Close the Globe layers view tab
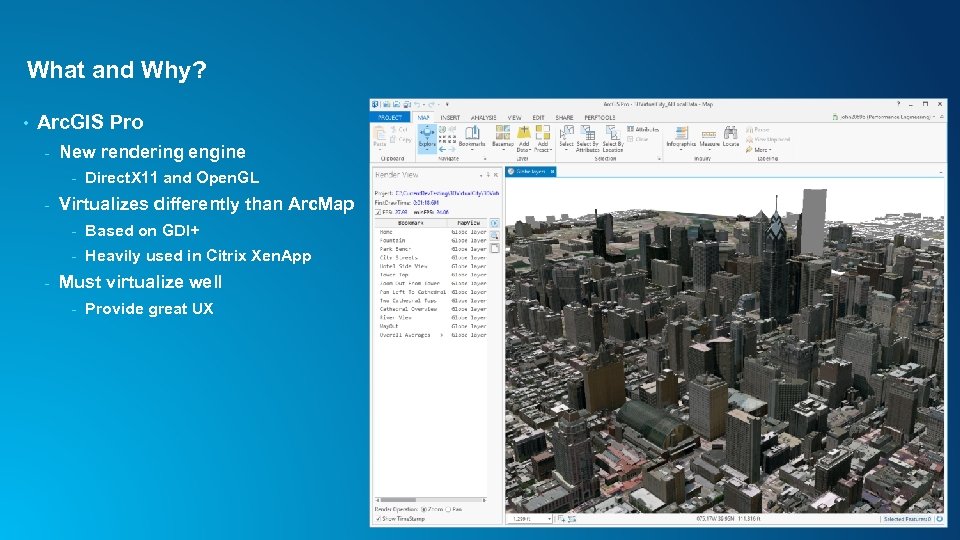Image resolution: width=960 pixels, height=540 pixels. coord(552,171)
